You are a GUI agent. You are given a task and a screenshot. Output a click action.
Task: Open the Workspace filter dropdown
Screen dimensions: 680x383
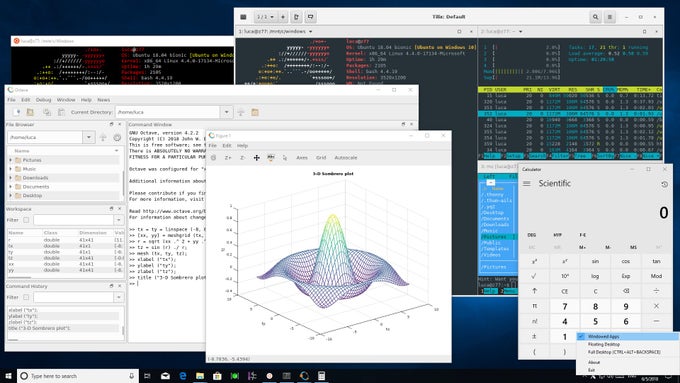tap(118, 220)
